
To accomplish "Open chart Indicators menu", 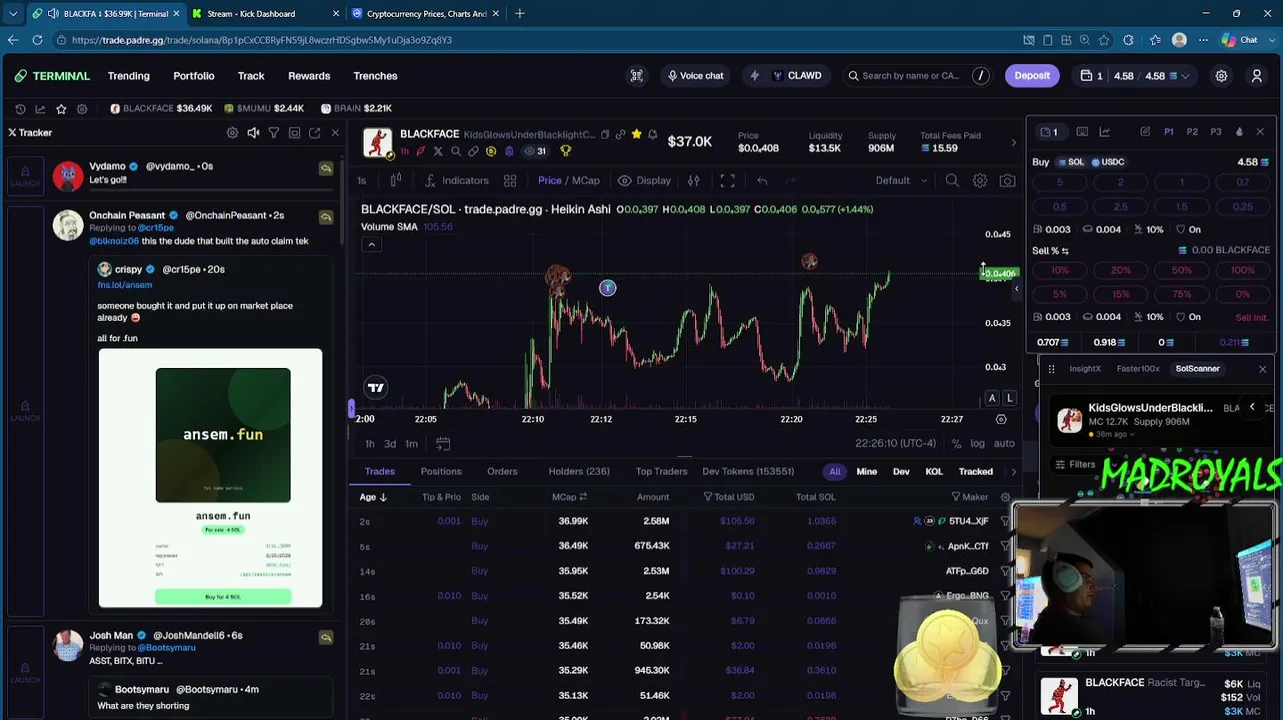I will click(457, 181).
